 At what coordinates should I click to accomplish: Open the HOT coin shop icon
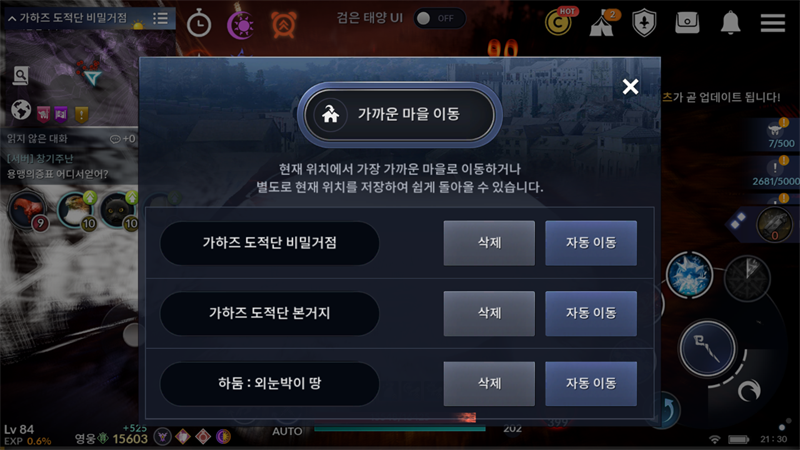click(x=560, y=21)
